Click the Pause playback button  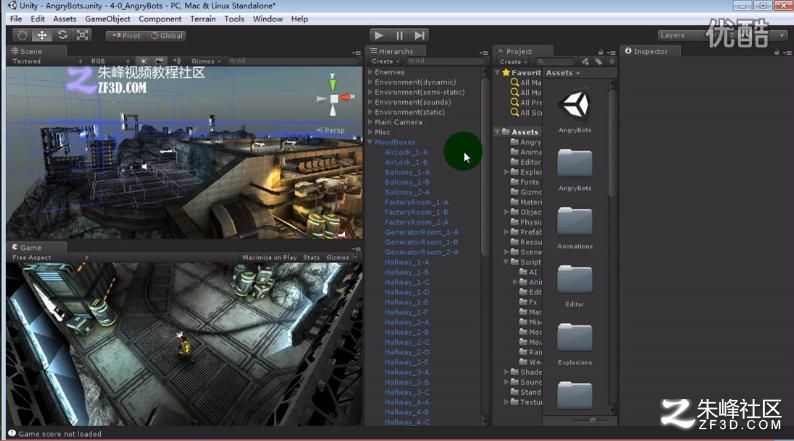399,35
